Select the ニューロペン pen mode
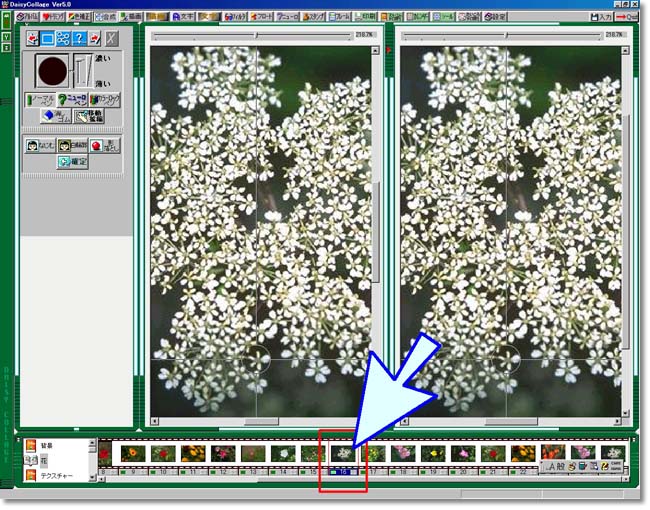The image size is (650, 510). click(73, 100)
